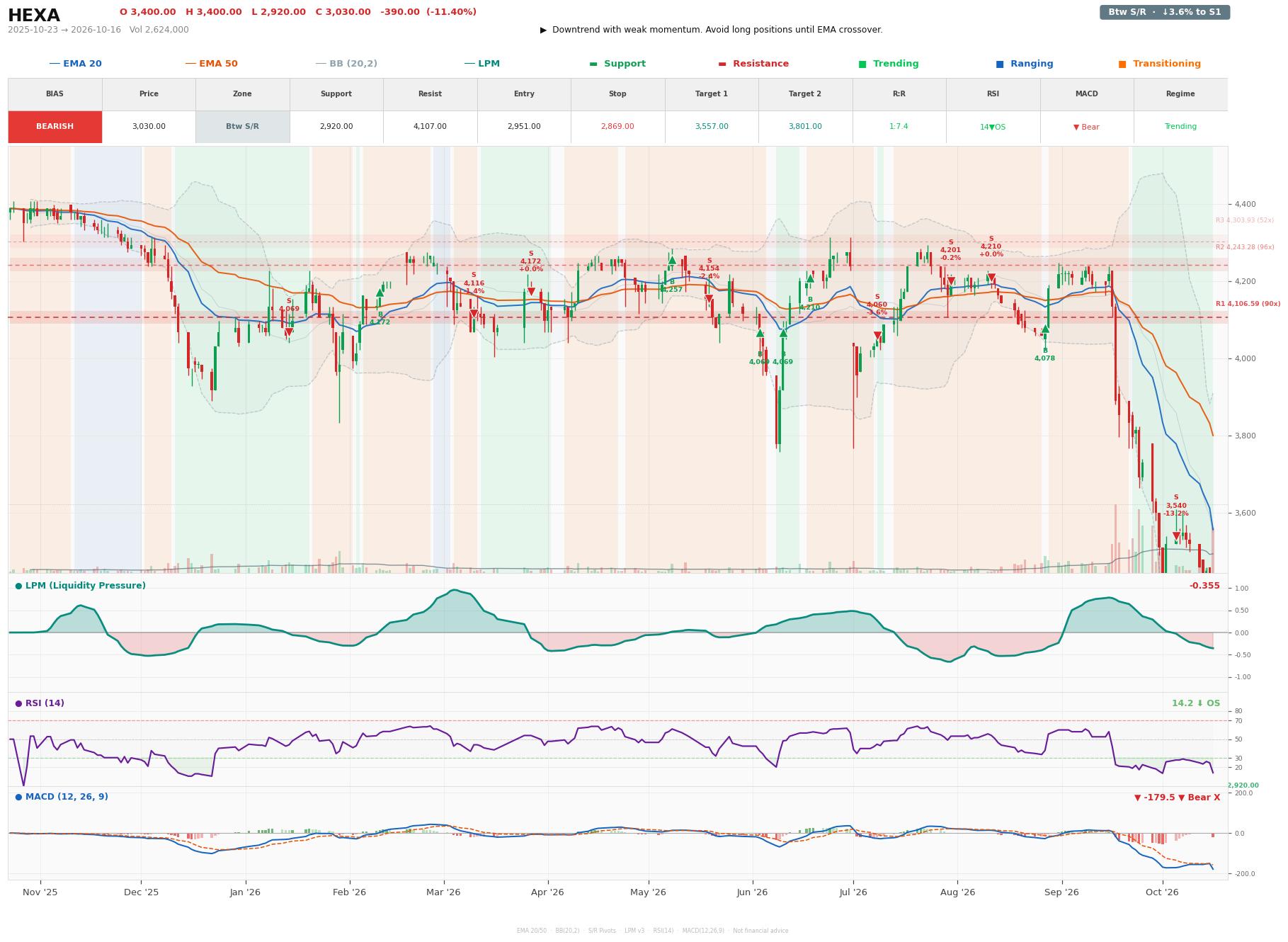
Task: Select the buy signal marker labeled 4,078
Action: point(1045,329)
